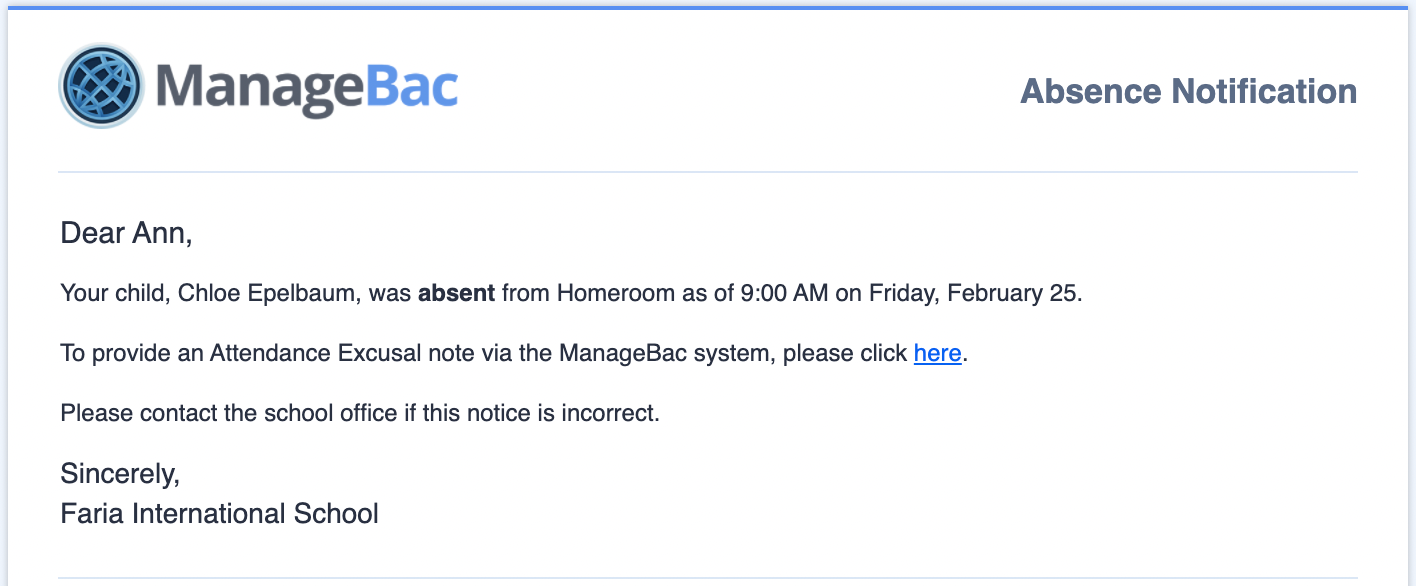The height and width of the screenshot is (586, 1416).
Task: Open the "here" excusal note link
Action: click(937, 353)
